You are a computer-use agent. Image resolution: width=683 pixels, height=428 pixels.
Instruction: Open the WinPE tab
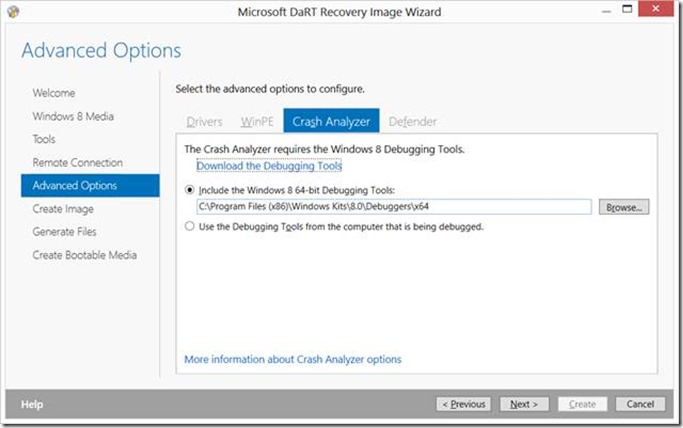pos(257,121)
